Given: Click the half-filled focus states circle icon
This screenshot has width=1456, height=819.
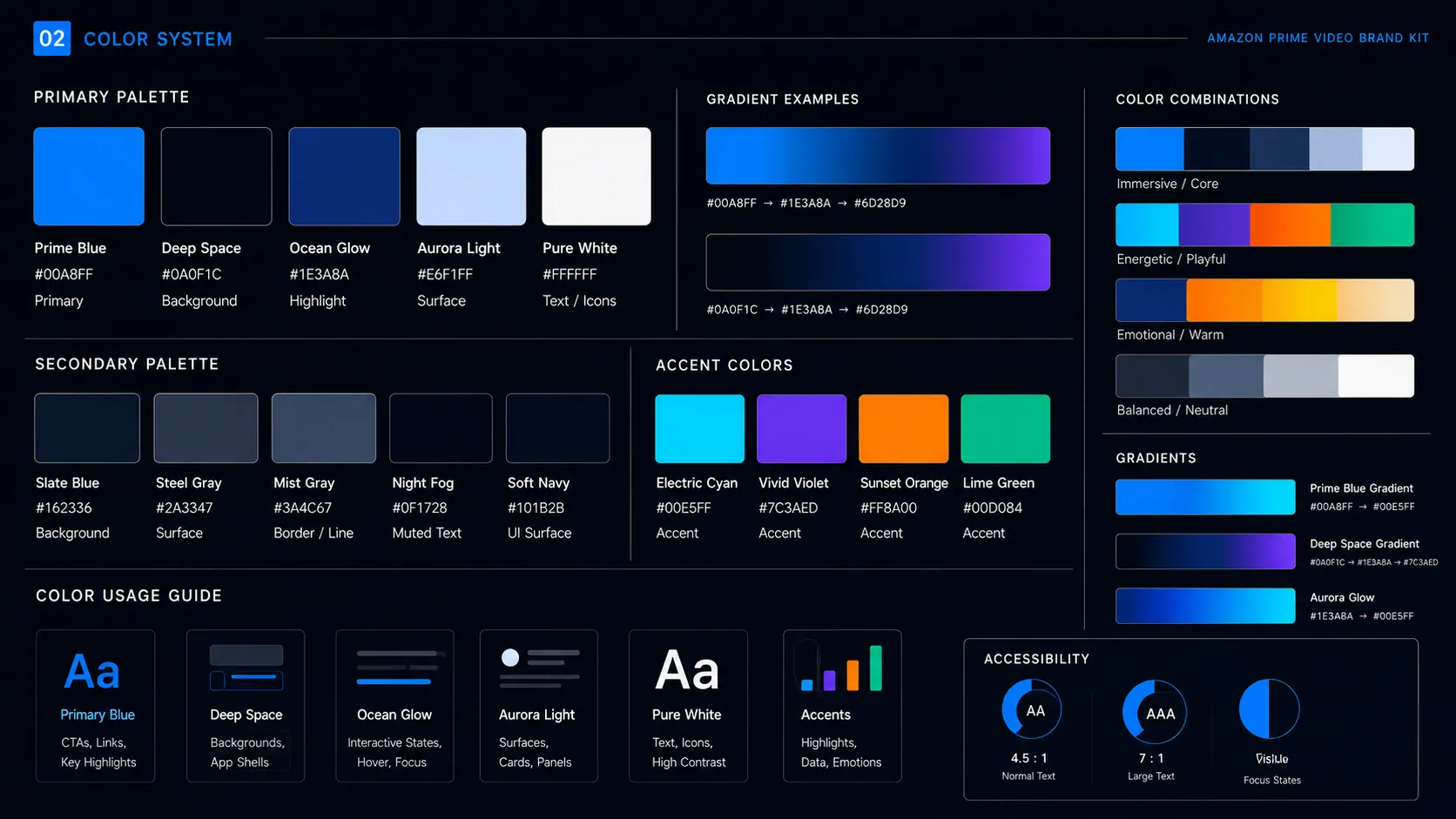Looking at the screenshot, I should tap(1270, 709).
